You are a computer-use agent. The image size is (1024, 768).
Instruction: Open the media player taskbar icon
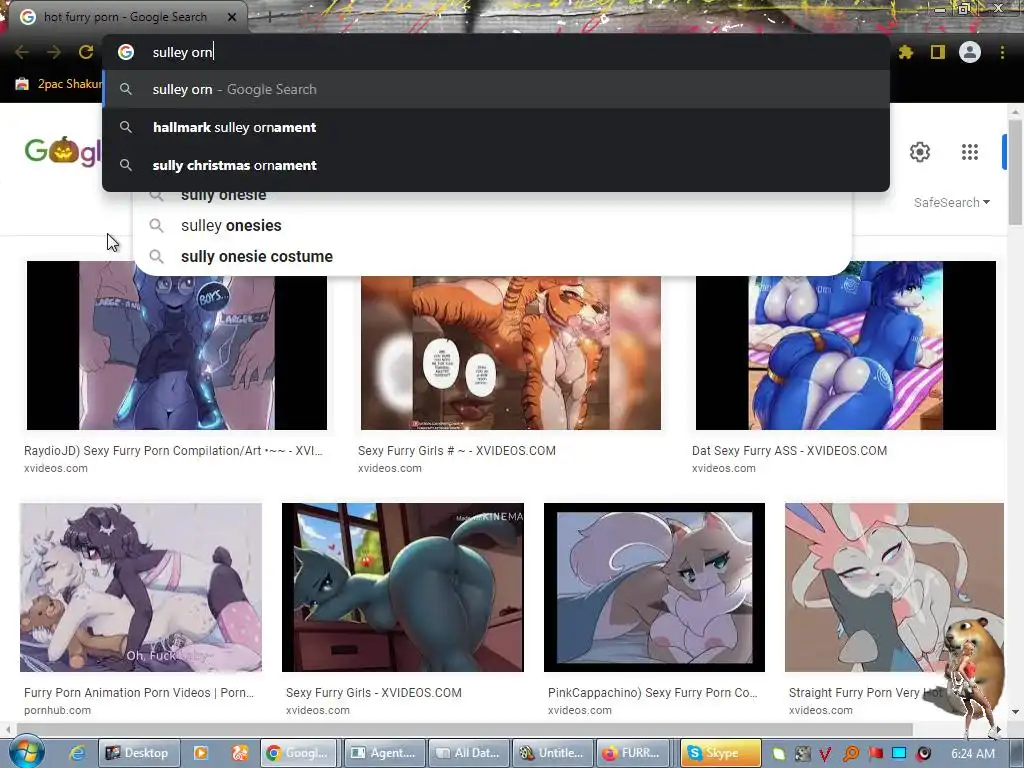click(200, 753)
